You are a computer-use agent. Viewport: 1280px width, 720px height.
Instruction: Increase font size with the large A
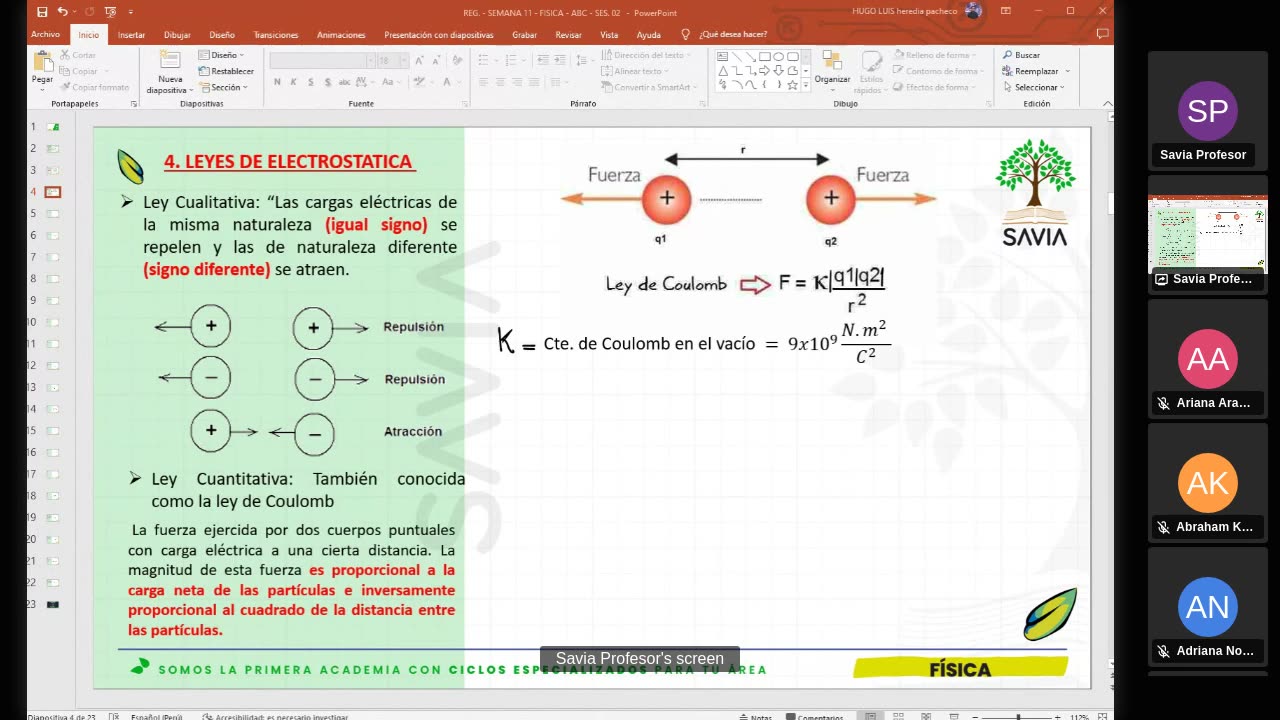coord(419,60)
